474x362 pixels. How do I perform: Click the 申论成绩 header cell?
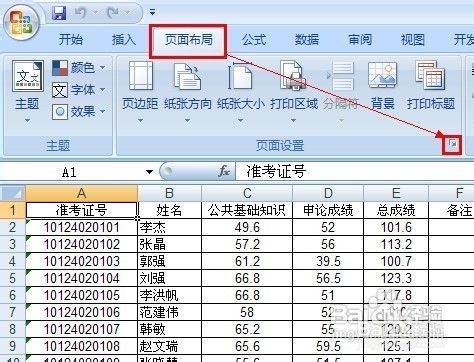click(x=328, y=210)
